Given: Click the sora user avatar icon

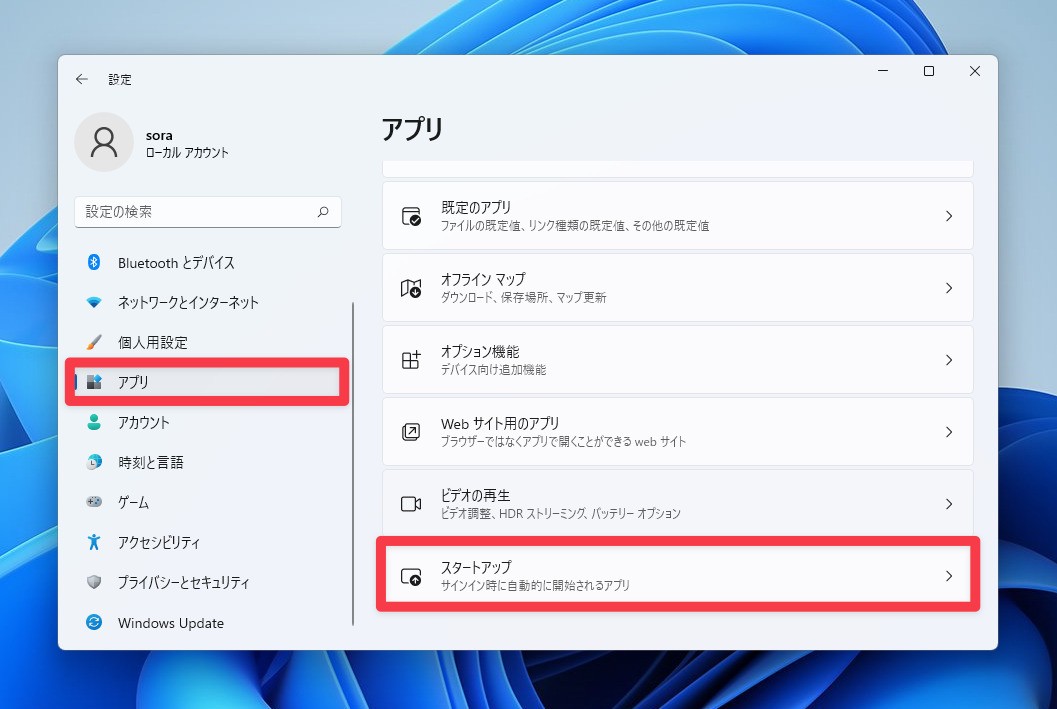Looking at the screenshot, I should coord(104,142).
